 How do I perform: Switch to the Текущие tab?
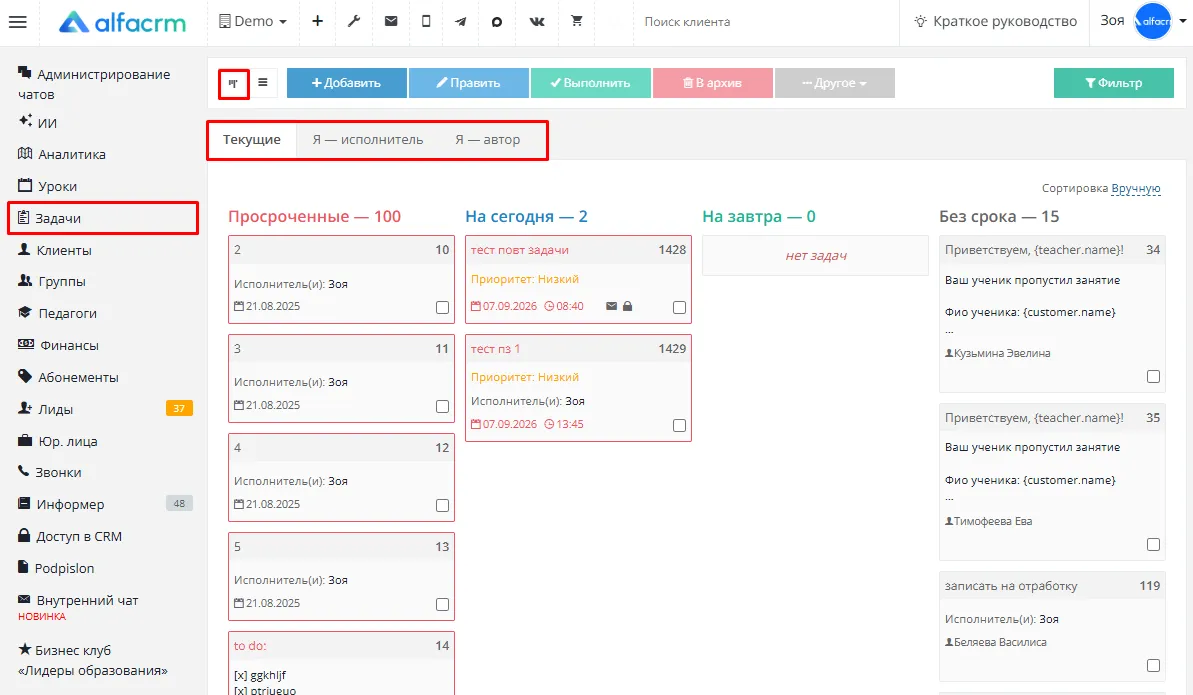tap(252, 139)
